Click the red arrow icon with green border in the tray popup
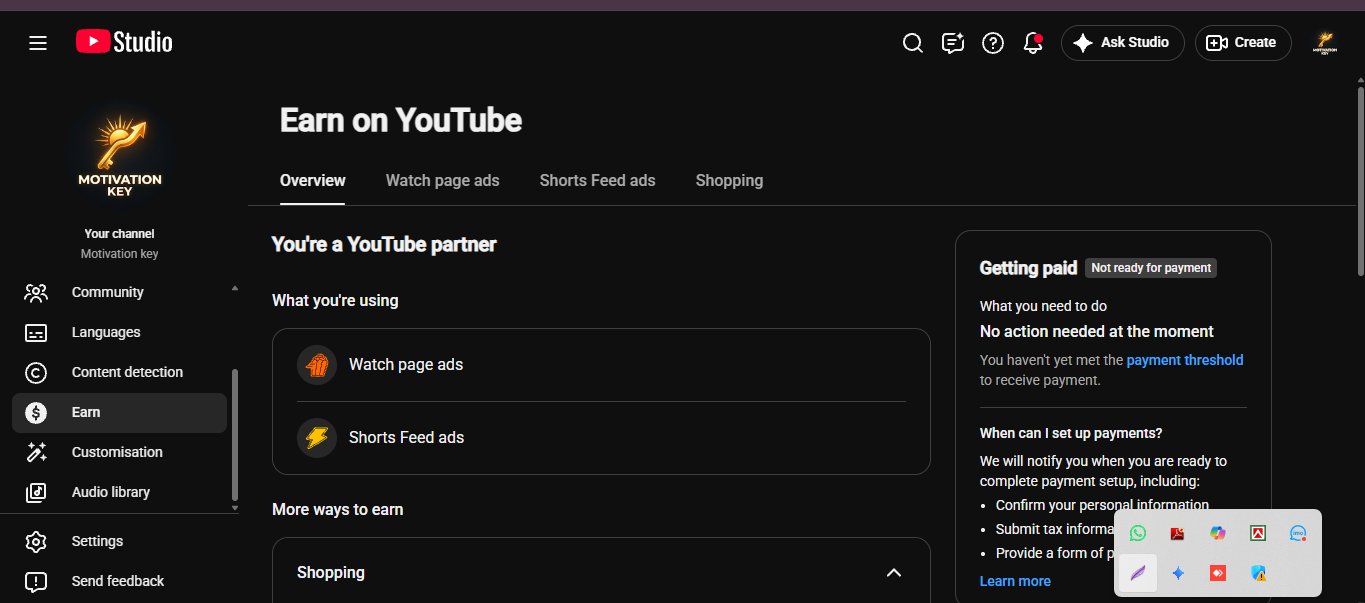The image size is (1365, 603). (1258, 534)
